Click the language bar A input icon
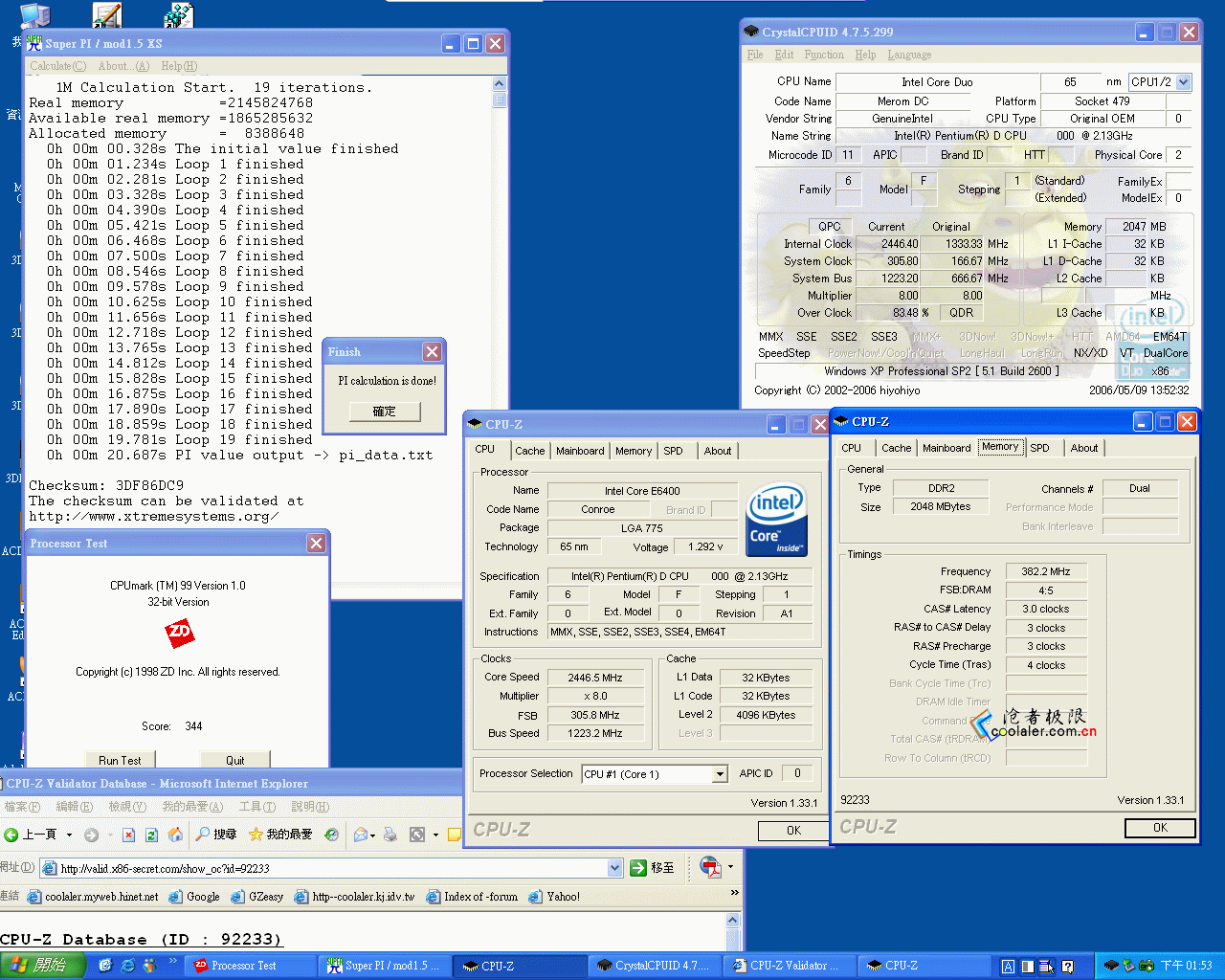Image resolution: width=1225 pixels, height=980 pixels. (1008, 967)
